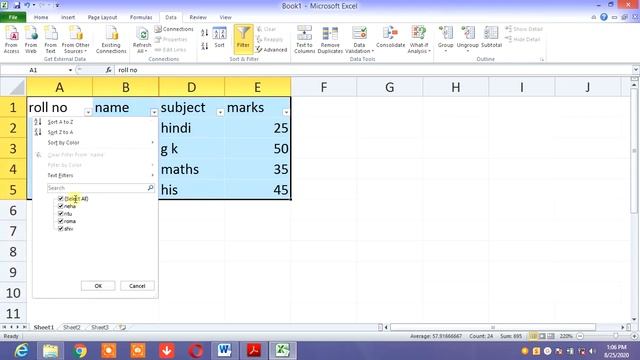Open Google Chrome from taskbar
The height and width of the screenshot is (360, 640).
(80, 351)
